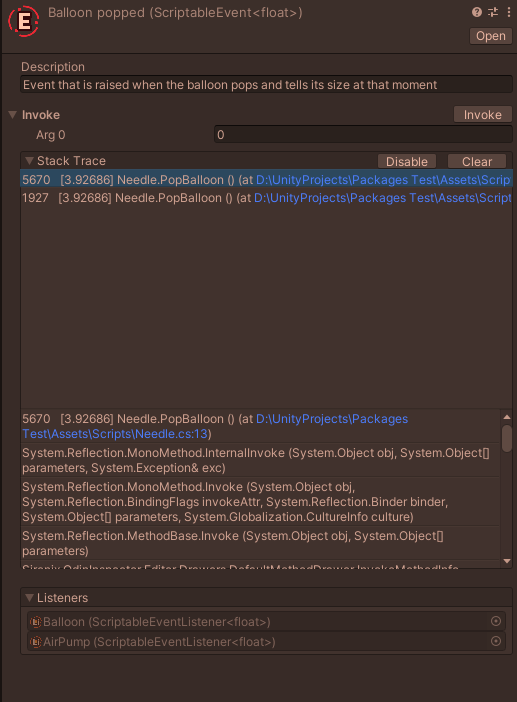Click the ScriptableEvent asset icon in header

pos(23,21)
